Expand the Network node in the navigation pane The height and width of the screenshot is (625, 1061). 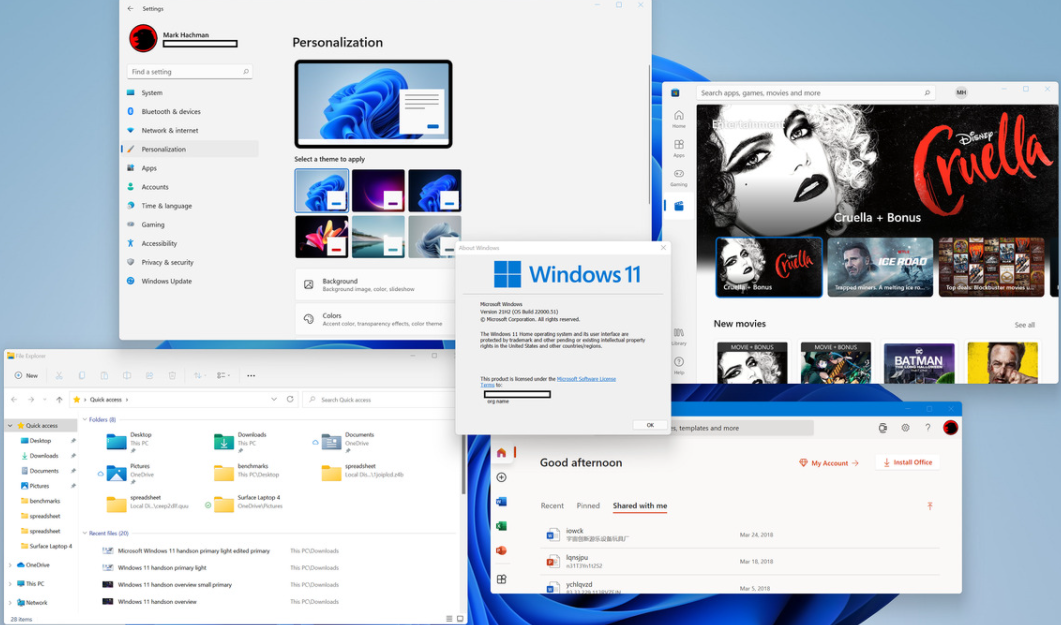pyautogui.click(x=10, y=602)
